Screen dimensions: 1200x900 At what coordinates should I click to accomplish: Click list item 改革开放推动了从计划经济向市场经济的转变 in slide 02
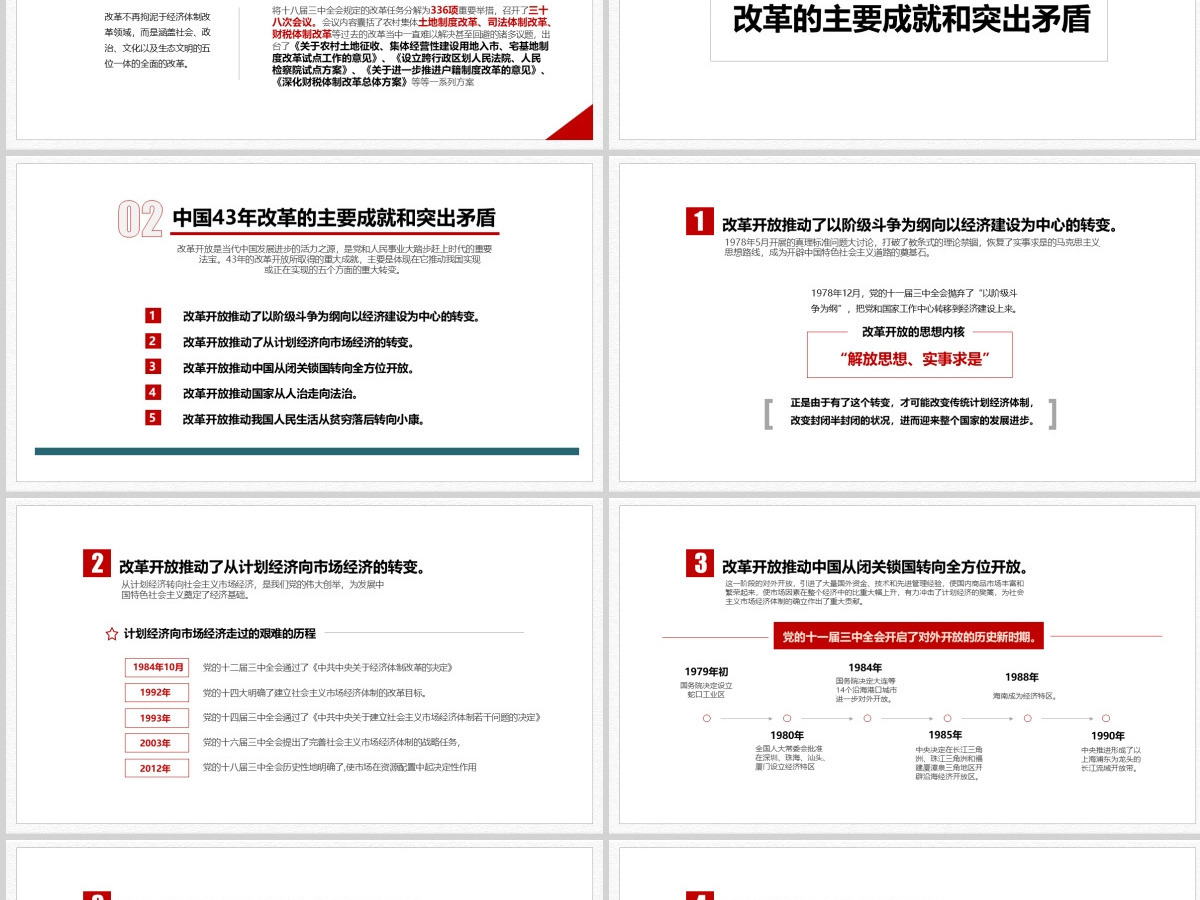(x=299, y=342)
